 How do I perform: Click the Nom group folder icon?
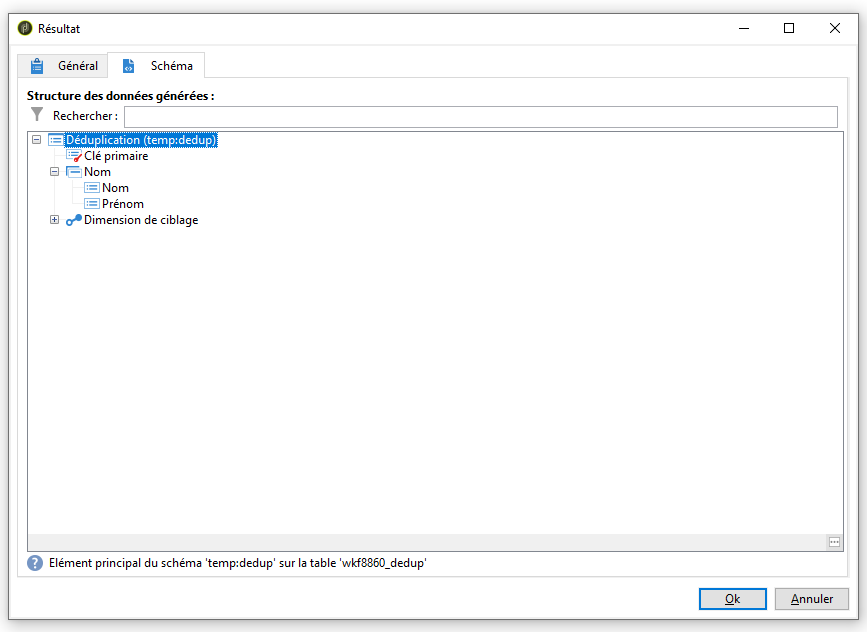click(74, 172)
